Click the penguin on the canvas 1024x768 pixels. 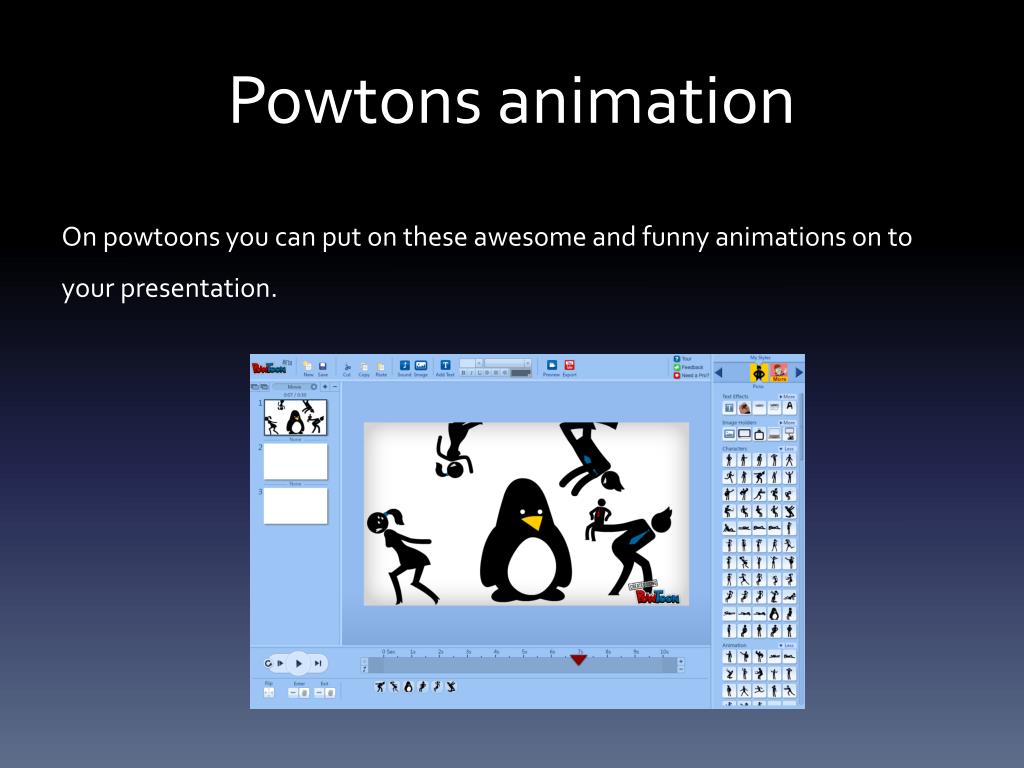(526, 541)
